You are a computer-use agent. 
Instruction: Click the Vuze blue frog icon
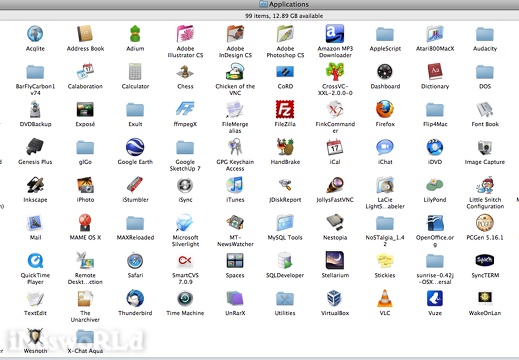[435, 298]
